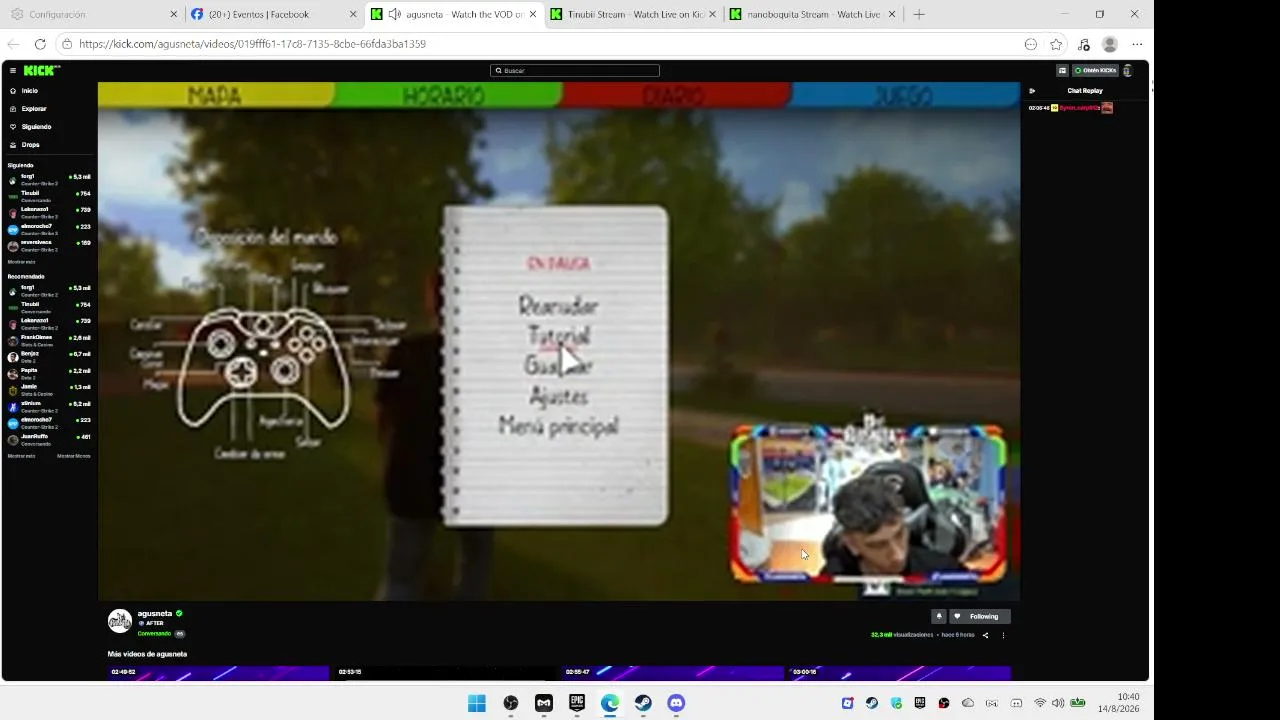Switch to the Tinubii Stream tab

click(x=633, y=14)
